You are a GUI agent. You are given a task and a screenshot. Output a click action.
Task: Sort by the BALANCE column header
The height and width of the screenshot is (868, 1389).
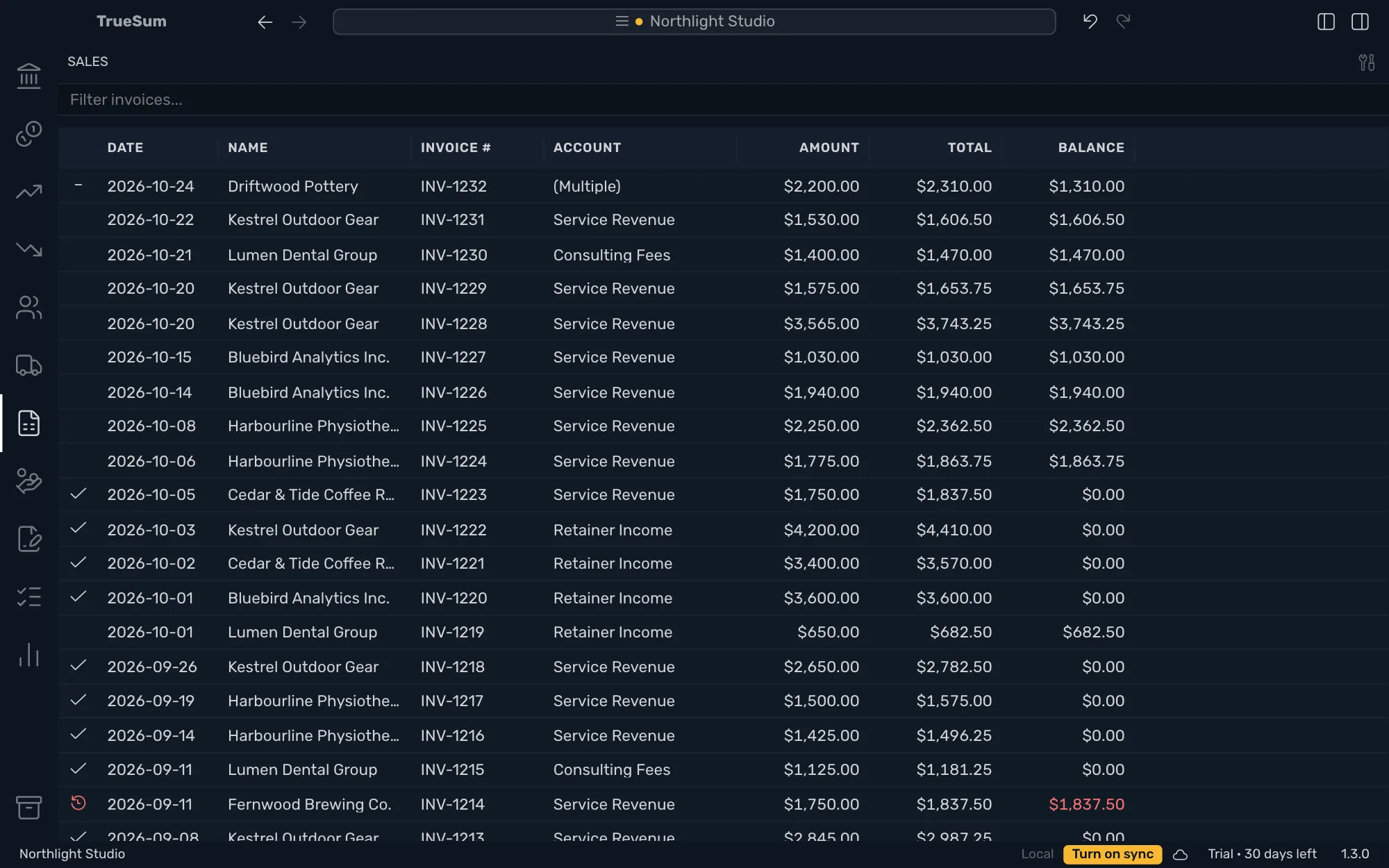point(1091,147)
